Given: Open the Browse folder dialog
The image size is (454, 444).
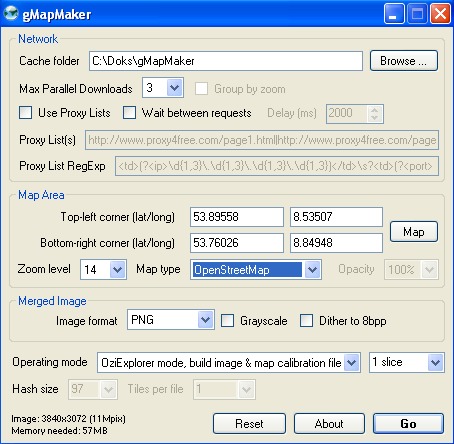Looking at the screenshot, I should tap(404, 61).
